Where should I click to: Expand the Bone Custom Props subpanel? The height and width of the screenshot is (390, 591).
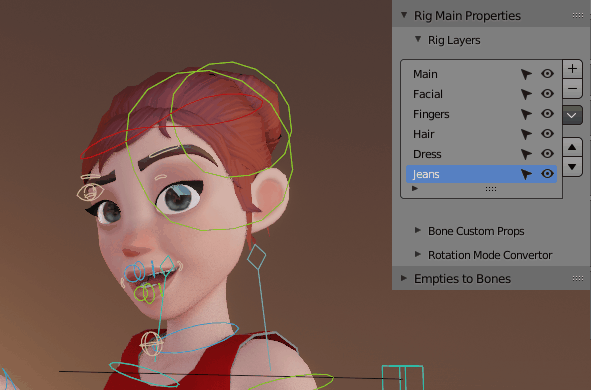click(418, 230)
